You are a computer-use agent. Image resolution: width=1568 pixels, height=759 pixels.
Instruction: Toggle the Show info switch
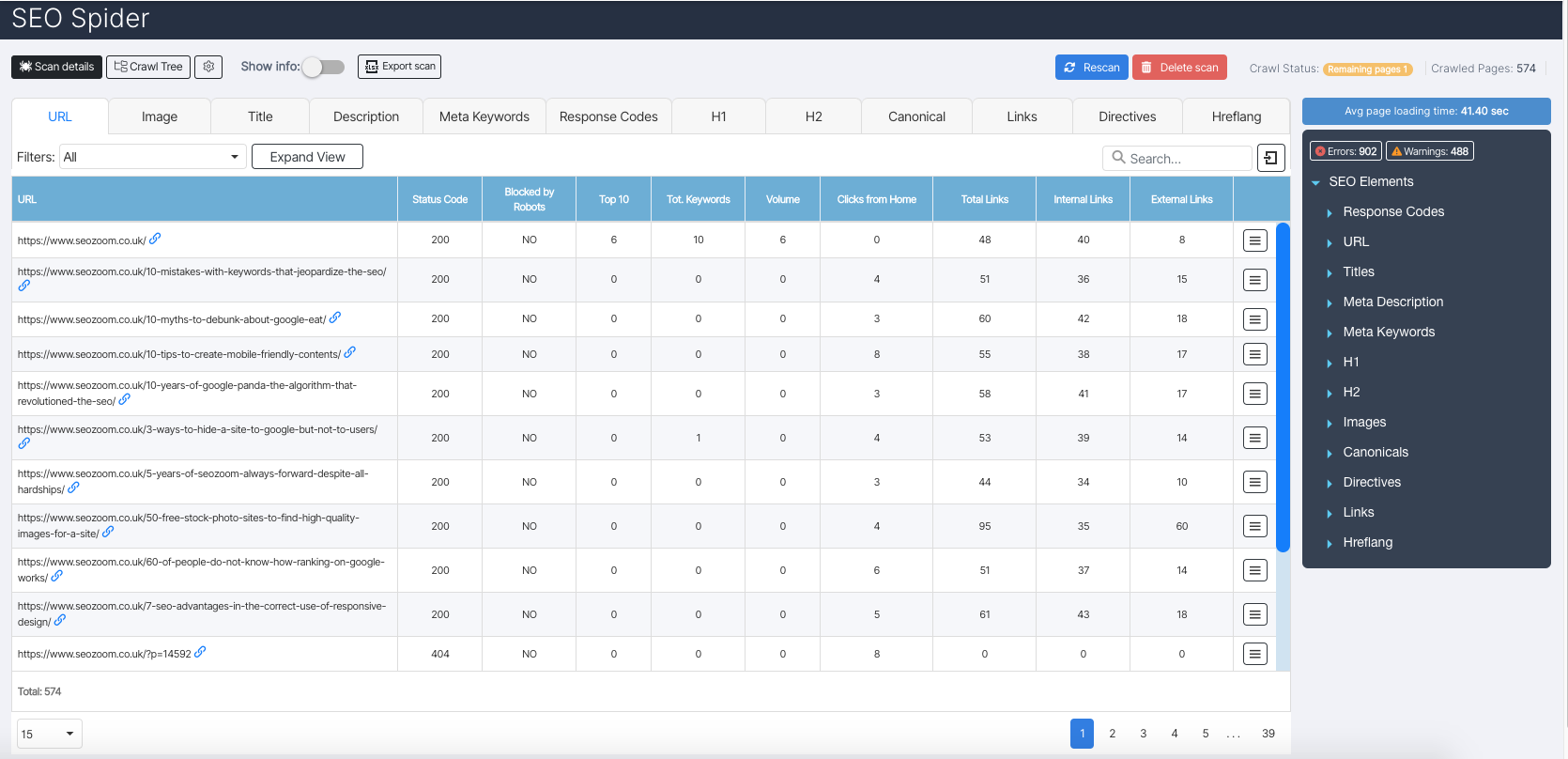[x=323, y=67]
